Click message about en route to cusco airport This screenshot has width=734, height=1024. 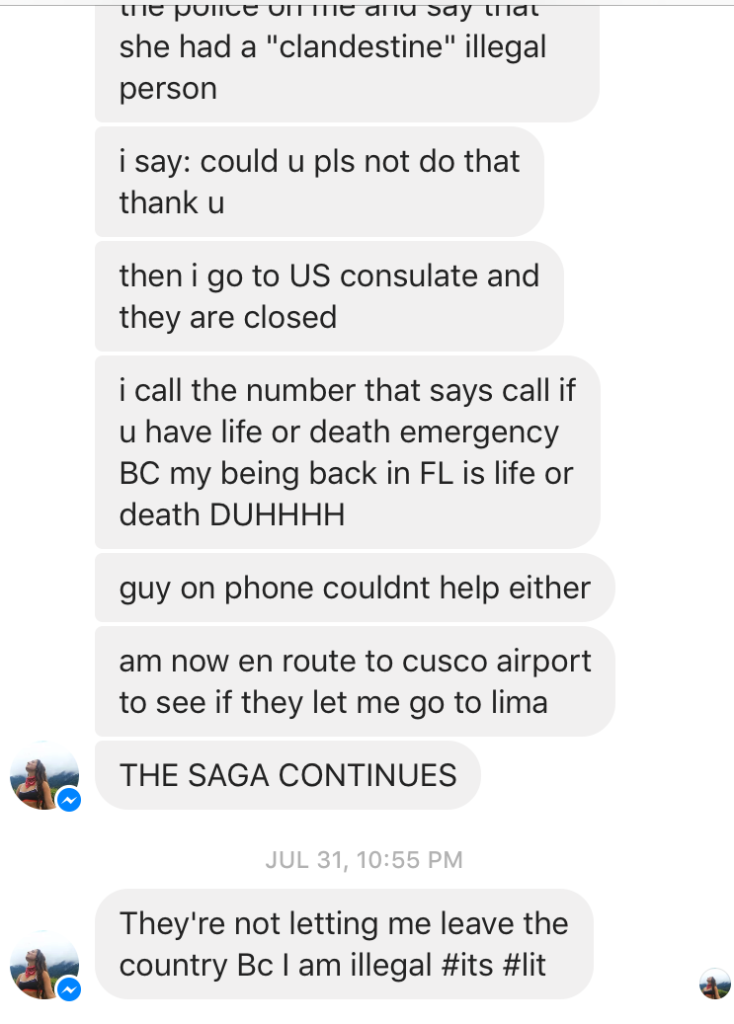point(355,681)
